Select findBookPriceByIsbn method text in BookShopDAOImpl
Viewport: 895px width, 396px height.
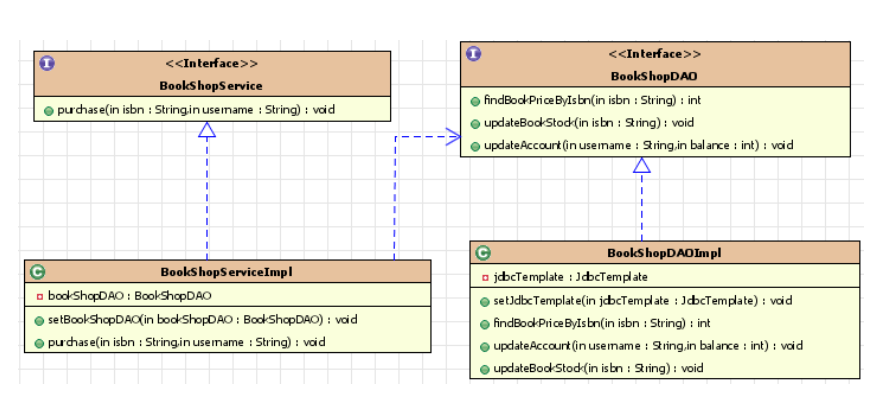[602, 324]
